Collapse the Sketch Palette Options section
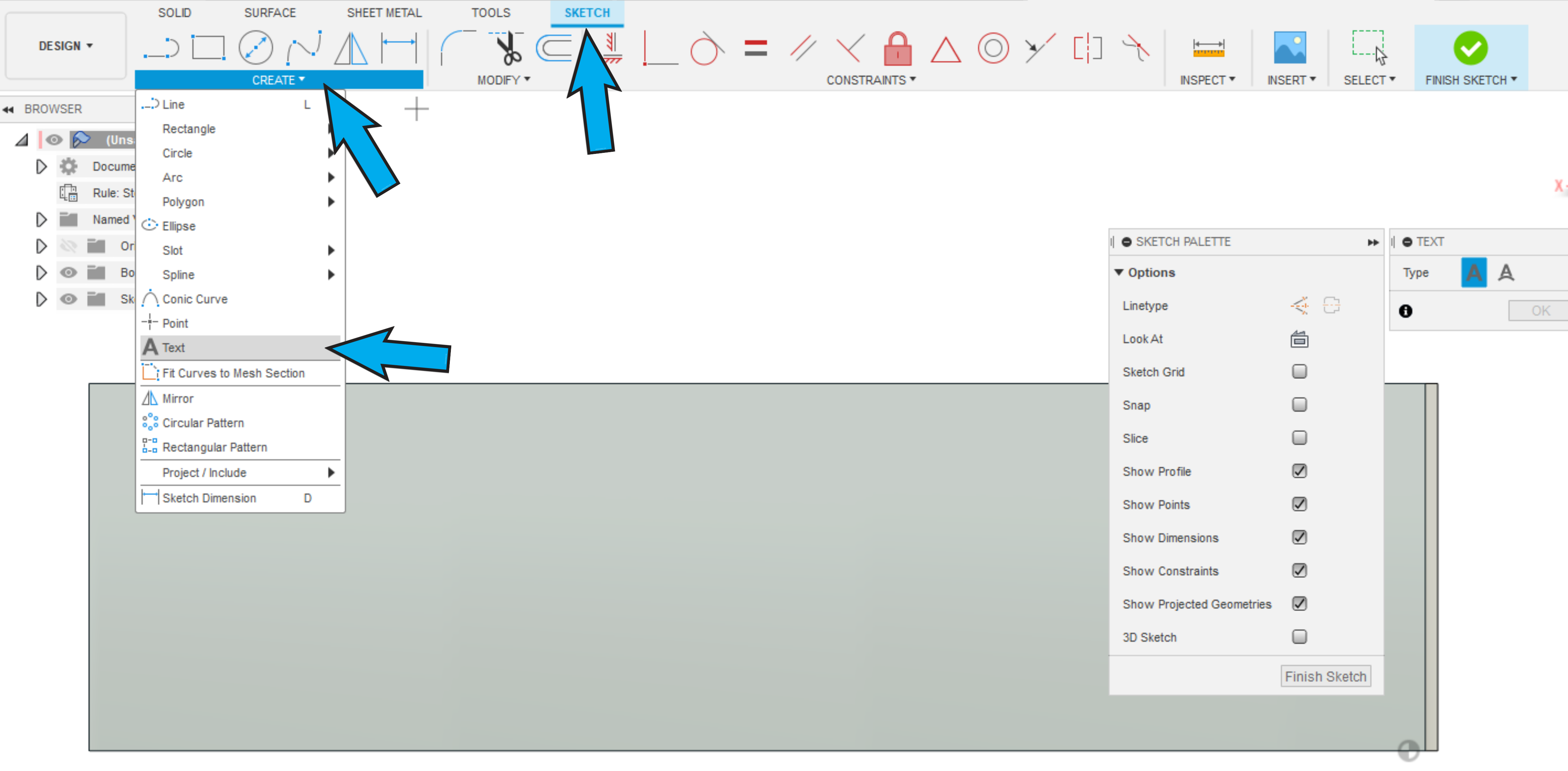This screenshot has height=771, width=1568. 1119,273
